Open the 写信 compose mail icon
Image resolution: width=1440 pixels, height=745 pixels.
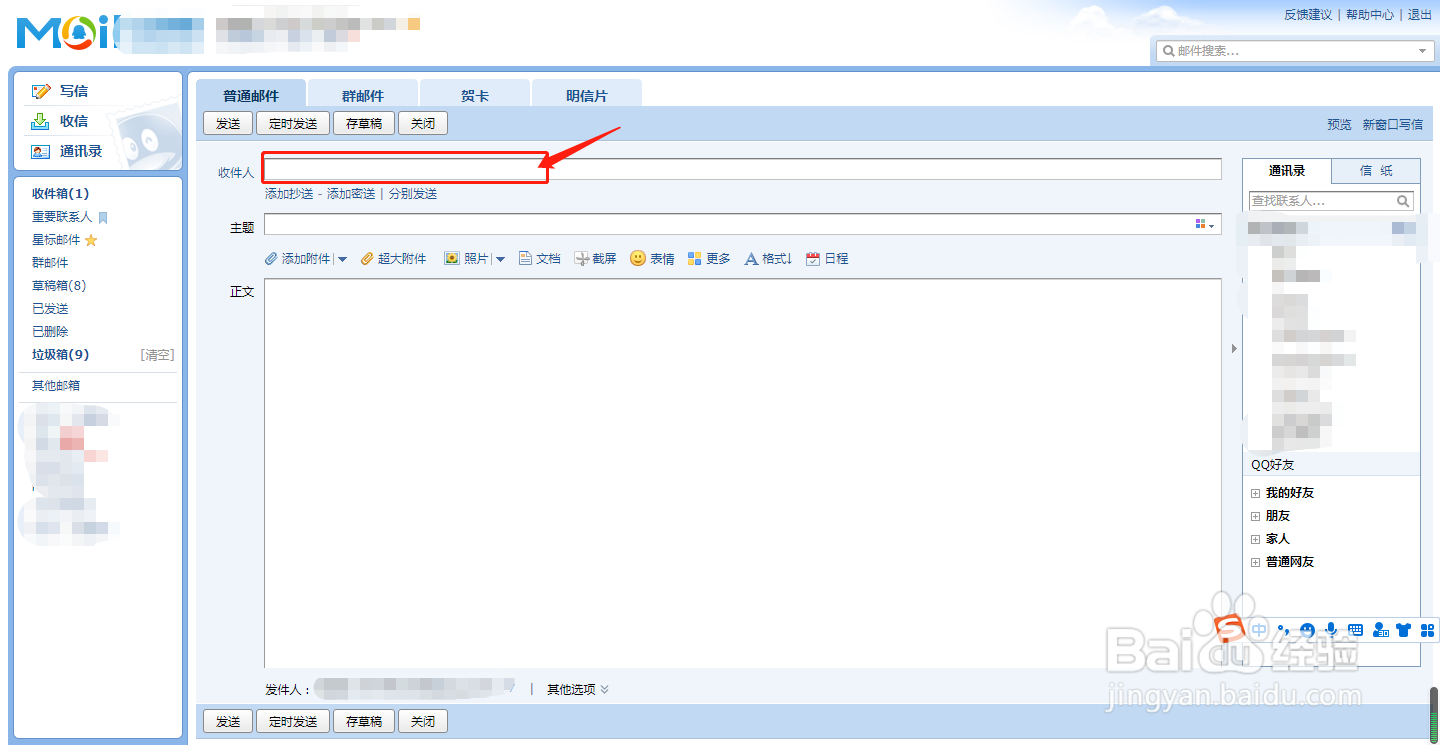click(x=40, y=90)
